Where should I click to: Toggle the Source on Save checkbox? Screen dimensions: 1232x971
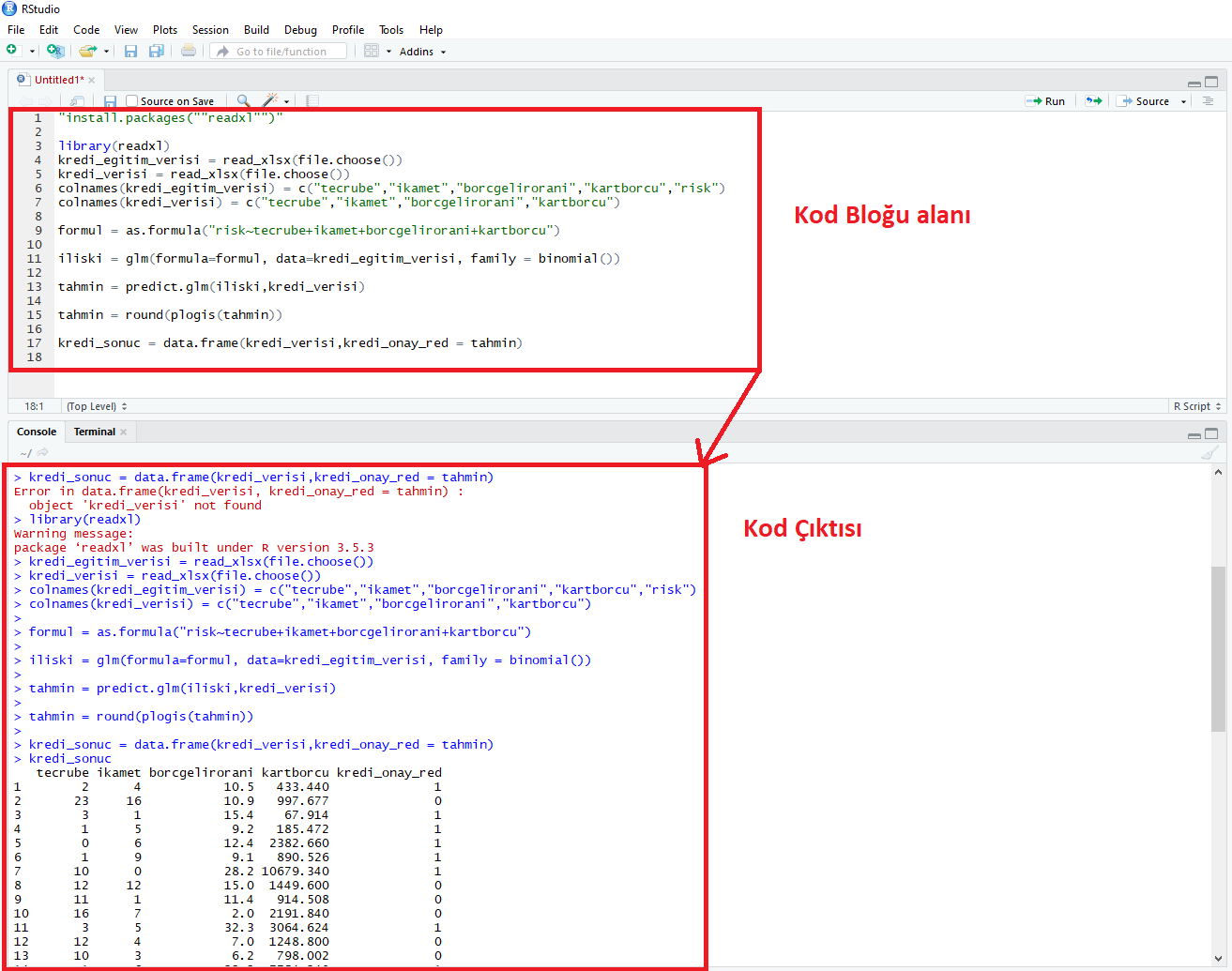[x=132, y=101]
